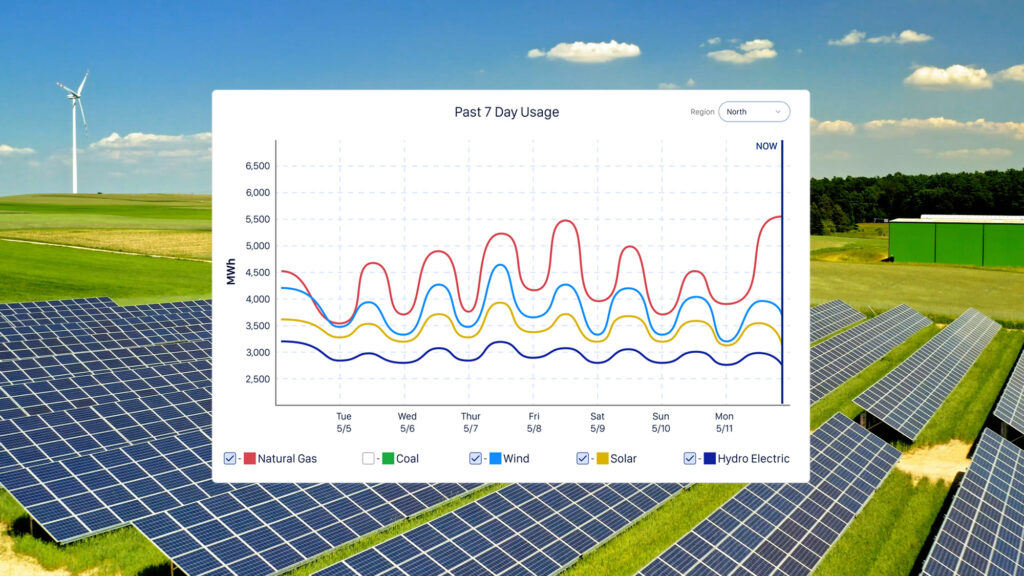Open the Region dropdown showing North
This screenshot has width=1024, height=576.
(753, 112)
